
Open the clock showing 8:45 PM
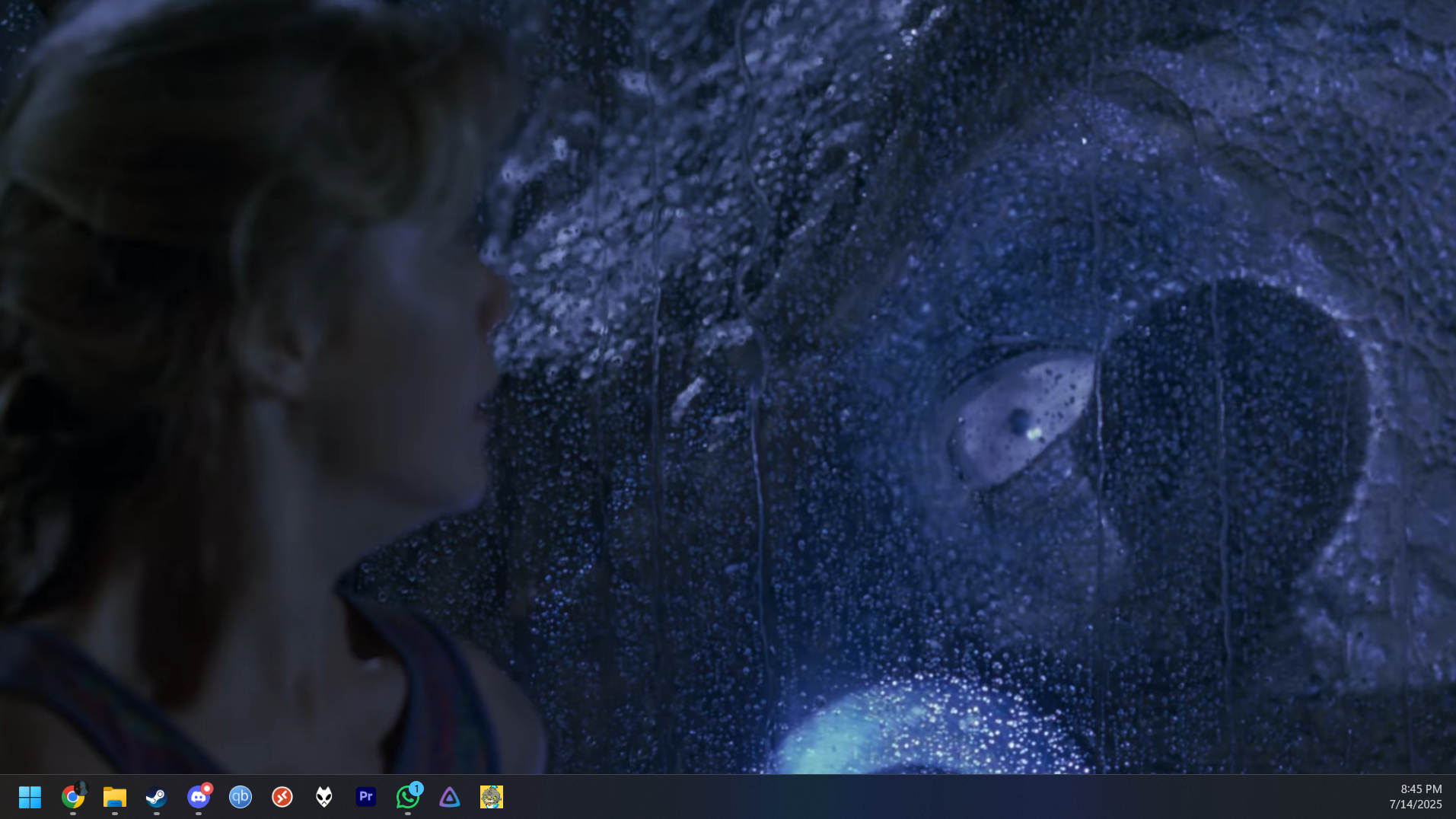coord(1421,789)
